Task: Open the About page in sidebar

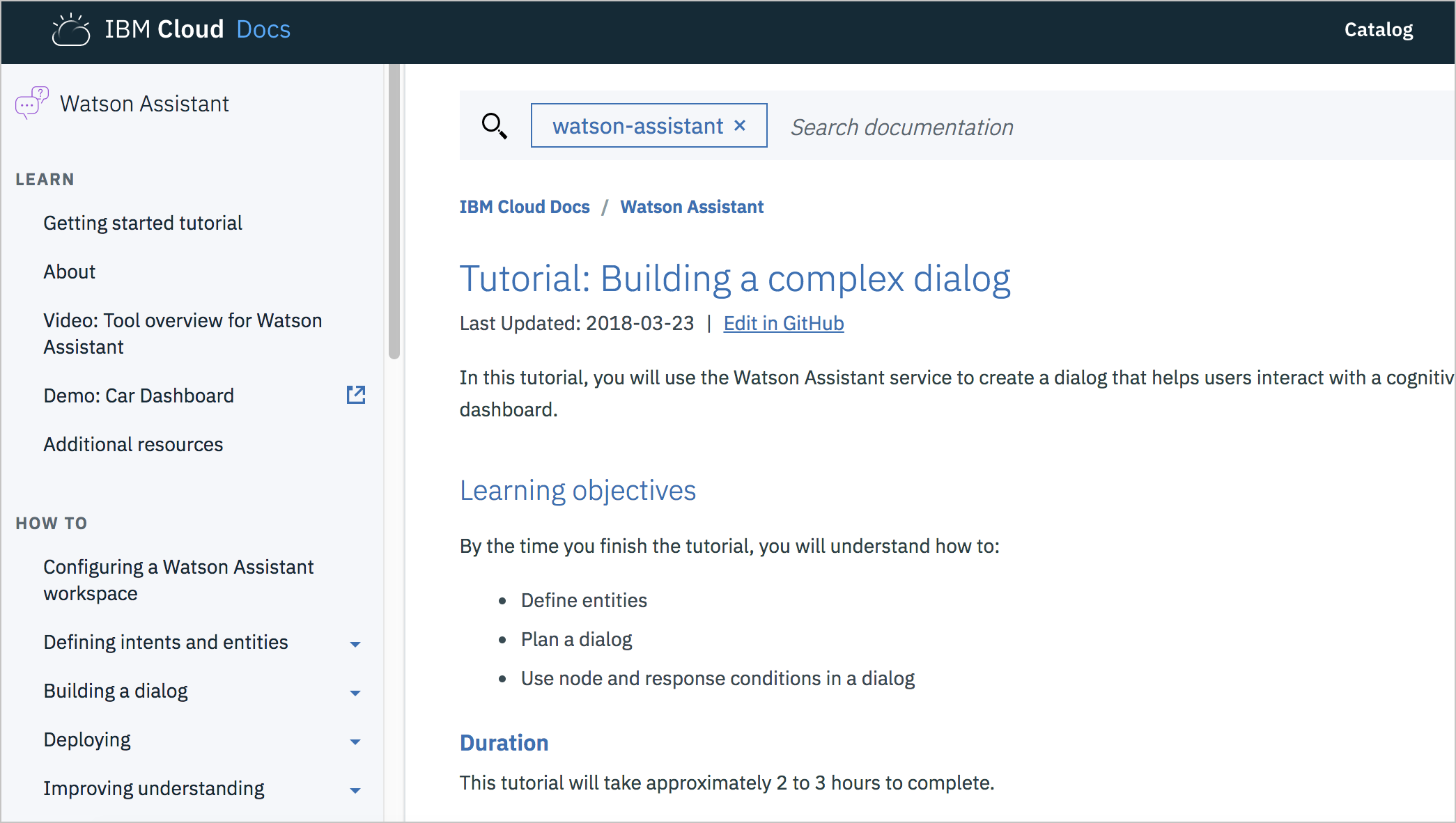Action: point(69,272)
